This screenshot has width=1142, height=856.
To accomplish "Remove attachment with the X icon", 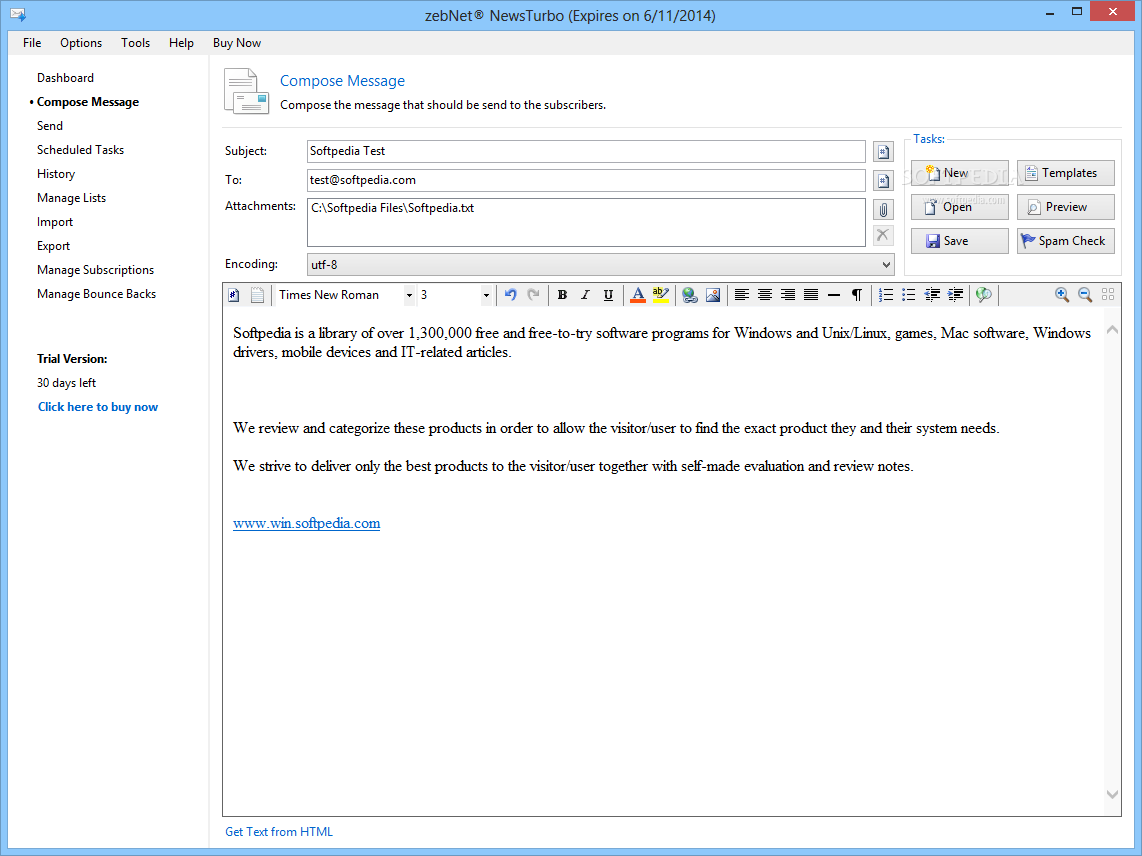I will click(x=883, y=235).
